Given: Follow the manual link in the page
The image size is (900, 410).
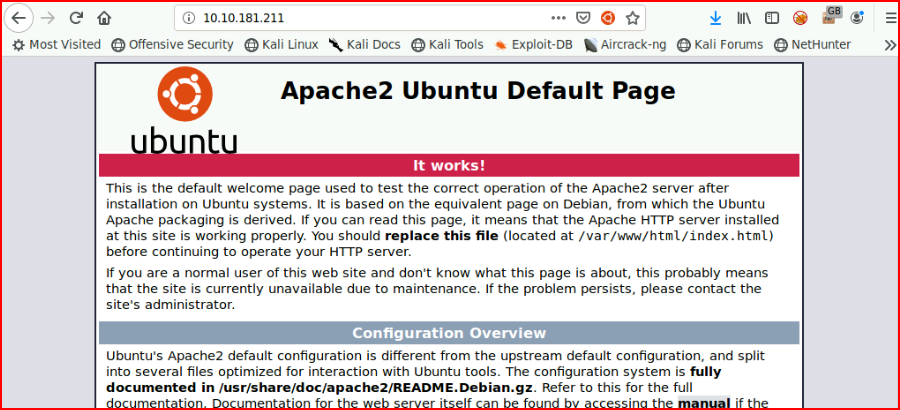Looking at the screenshot, I should 704,404.
